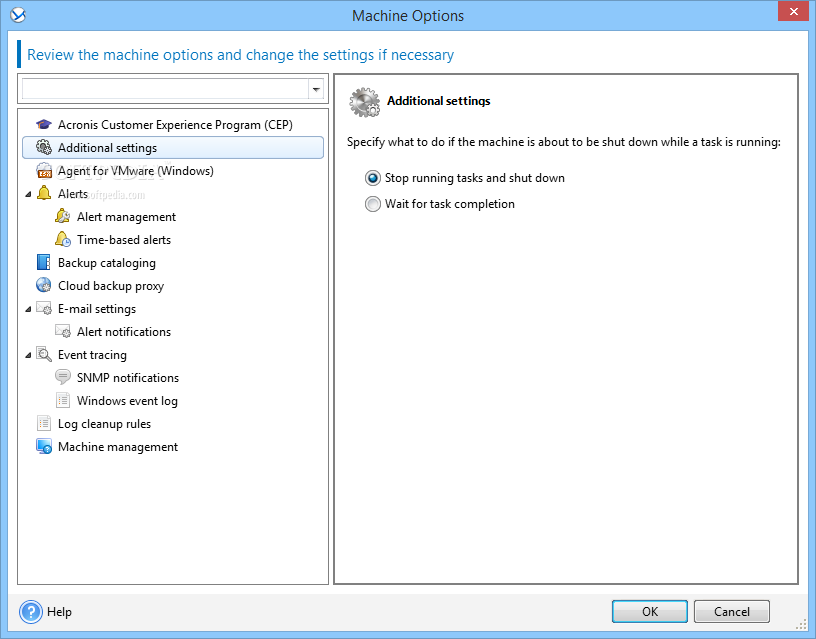Select Additional settings tree item
The height and width of the screenshot is (639, 816).
point(173,148)
